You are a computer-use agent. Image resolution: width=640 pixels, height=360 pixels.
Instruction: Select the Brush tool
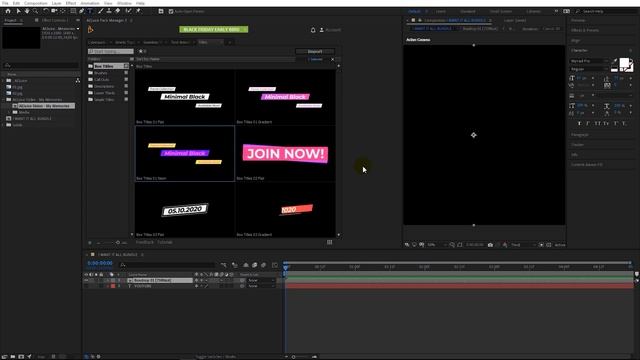100,11
